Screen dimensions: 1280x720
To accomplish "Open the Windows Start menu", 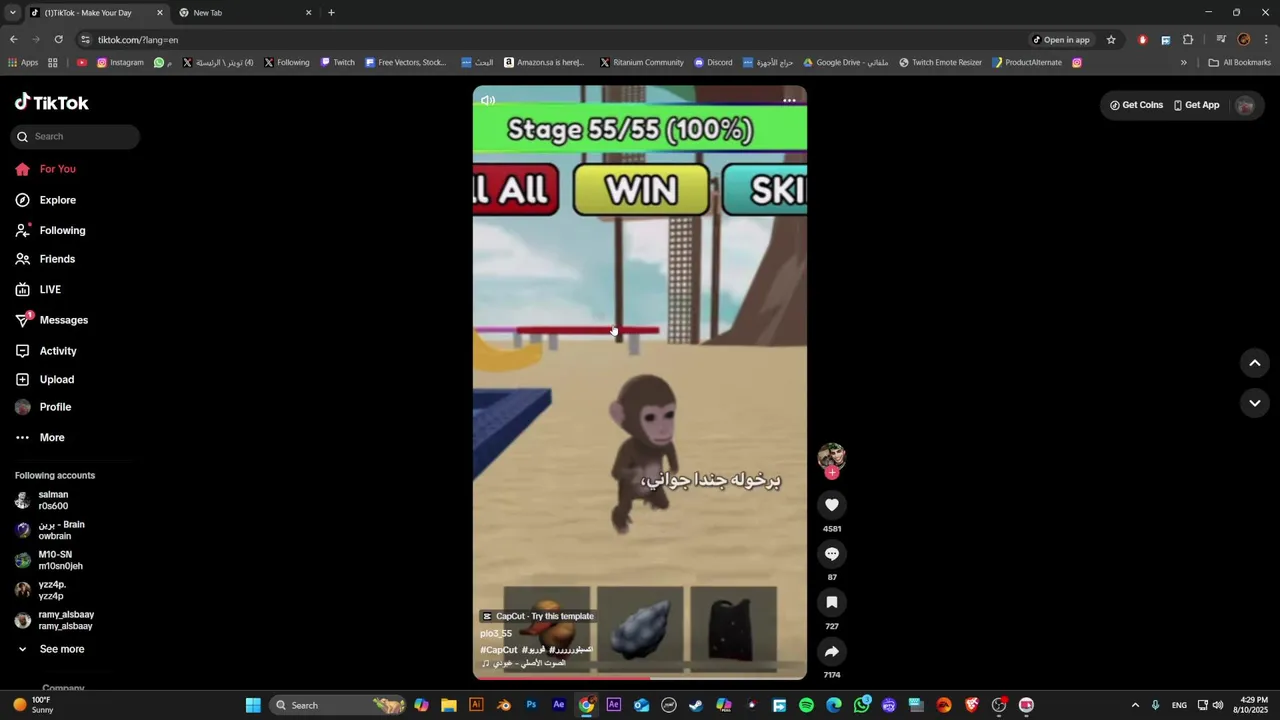I will (x=253, y=705).
